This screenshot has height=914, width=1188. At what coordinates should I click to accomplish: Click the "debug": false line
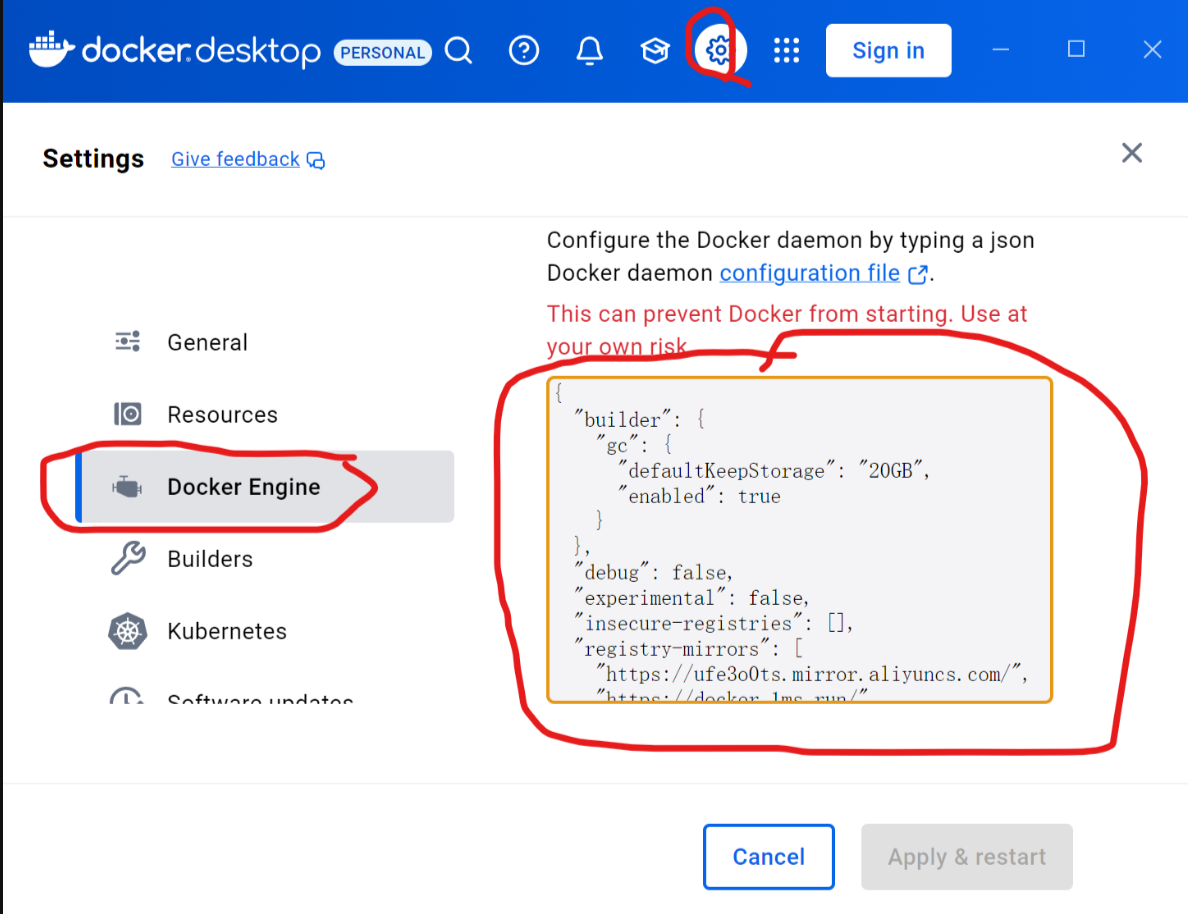pos(653,572)
